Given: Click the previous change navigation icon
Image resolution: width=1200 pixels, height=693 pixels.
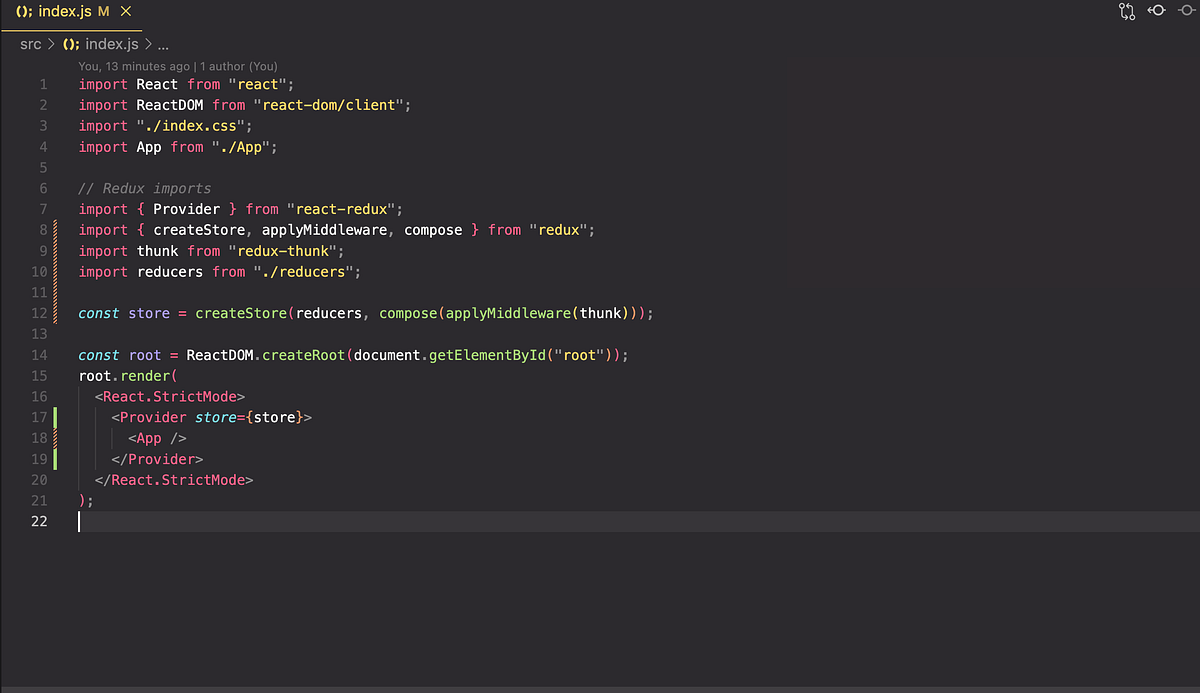Looking at the screenshot, I should click(1157, 11).
